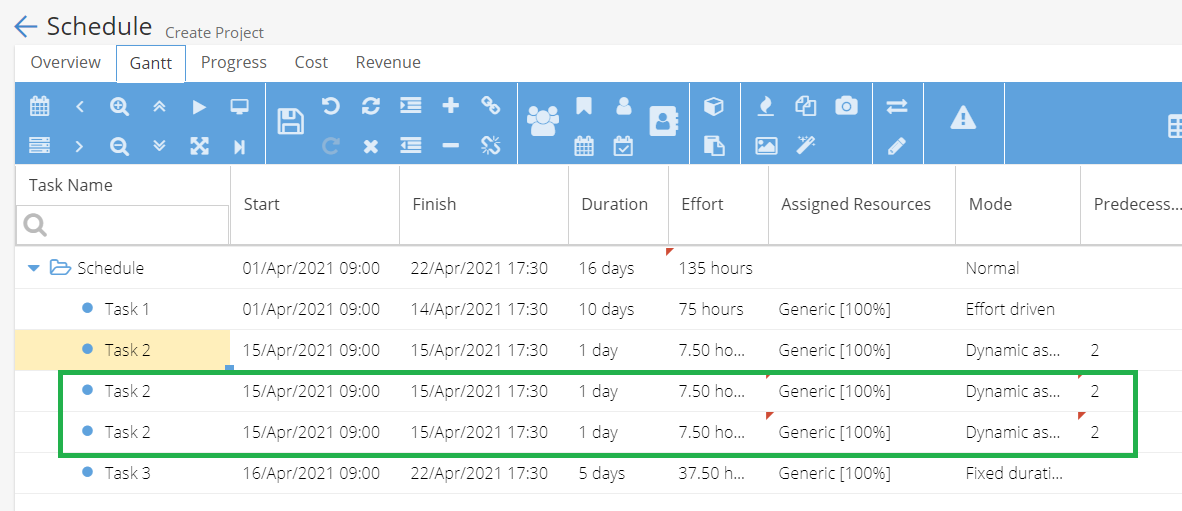Click the 3D cube icon
This screenshot has width=1182, height=511.
[x=713, y=106]
